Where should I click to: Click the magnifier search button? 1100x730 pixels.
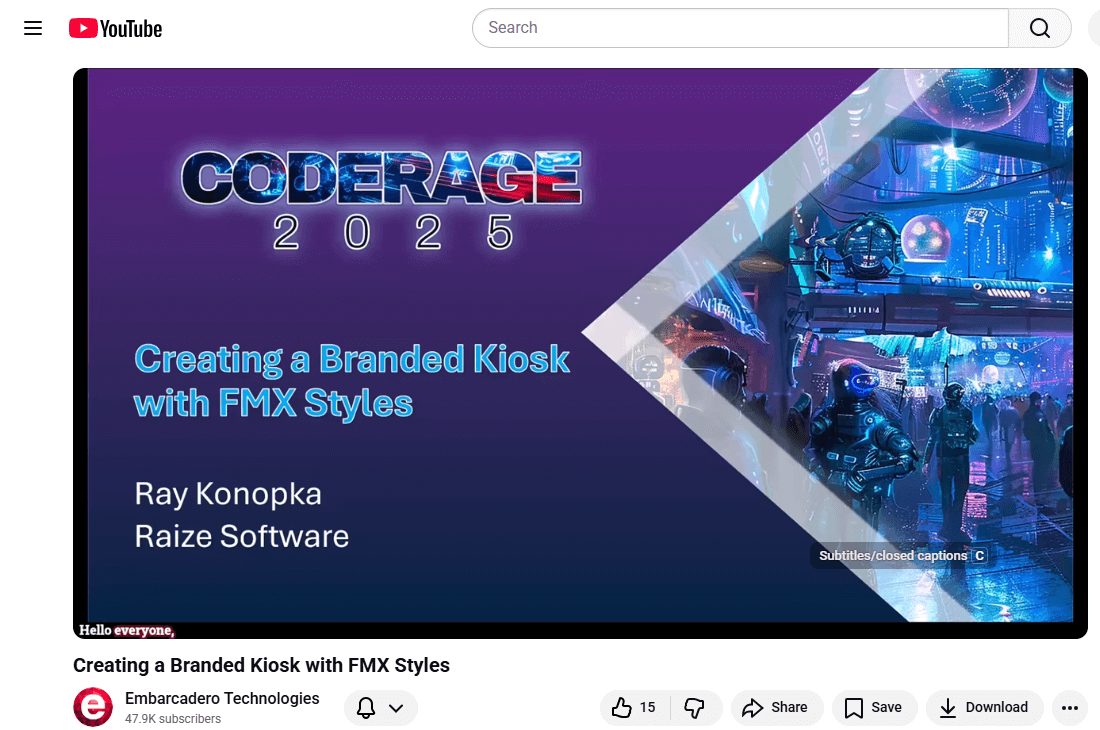point(1040,28)
